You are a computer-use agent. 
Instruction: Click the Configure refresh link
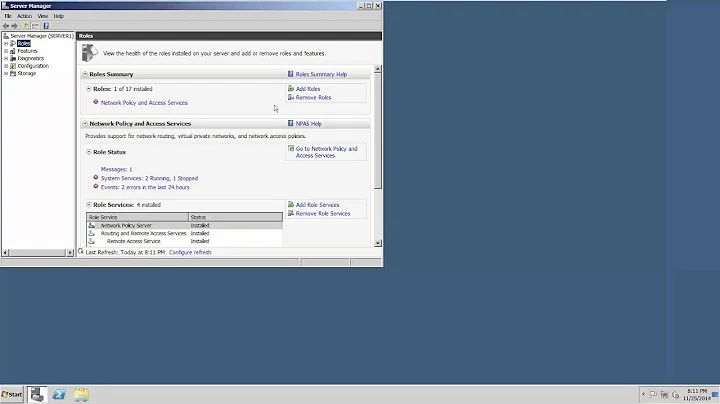[190, 252]
